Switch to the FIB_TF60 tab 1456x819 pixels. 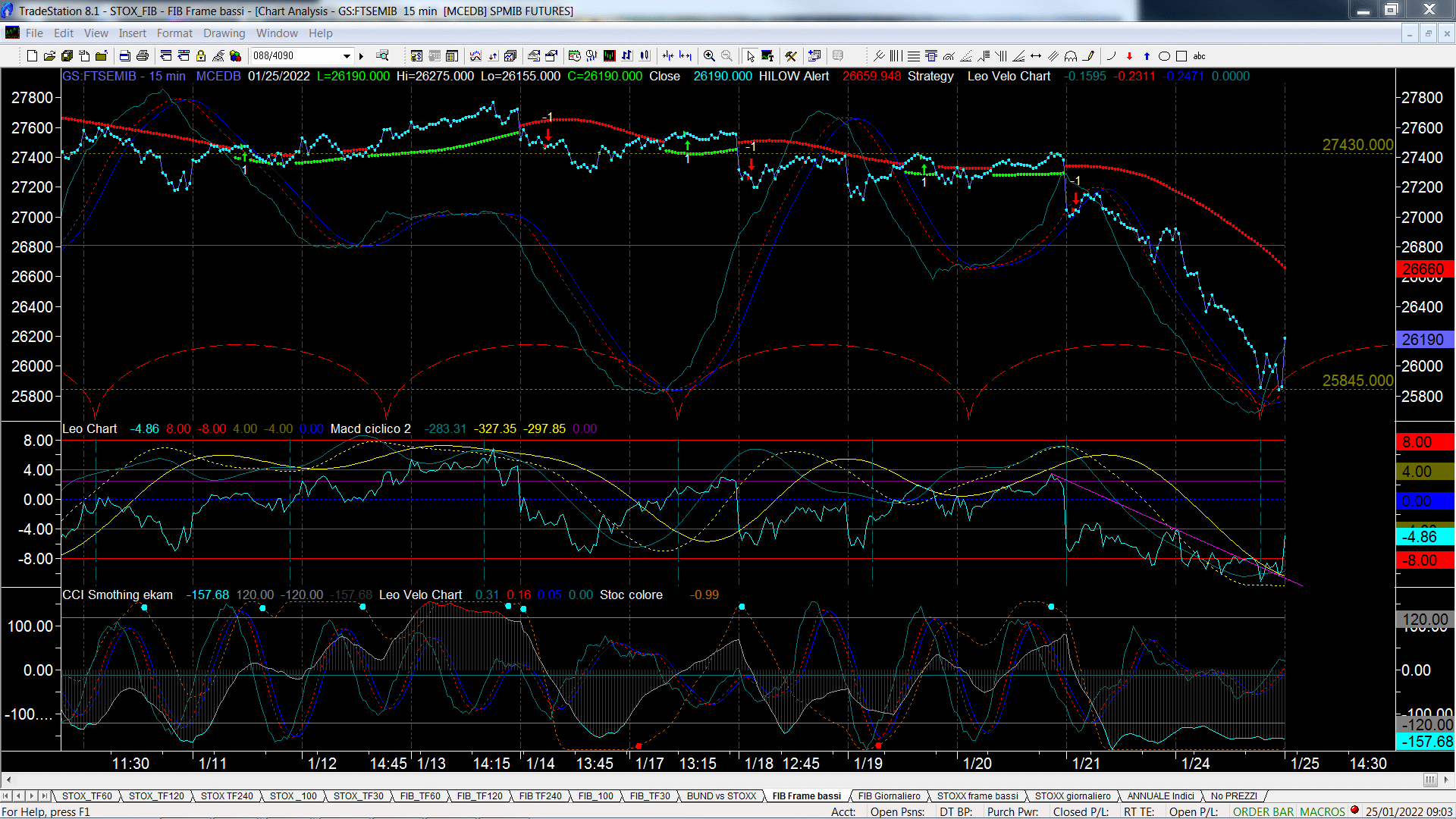click(x=420, y=796)
